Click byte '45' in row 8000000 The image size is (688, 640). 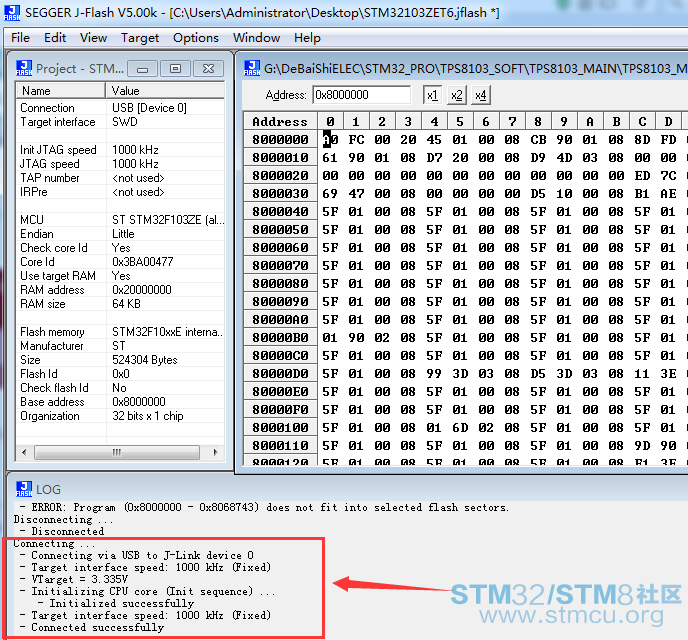pyautogui.click(x=434, y=139)
